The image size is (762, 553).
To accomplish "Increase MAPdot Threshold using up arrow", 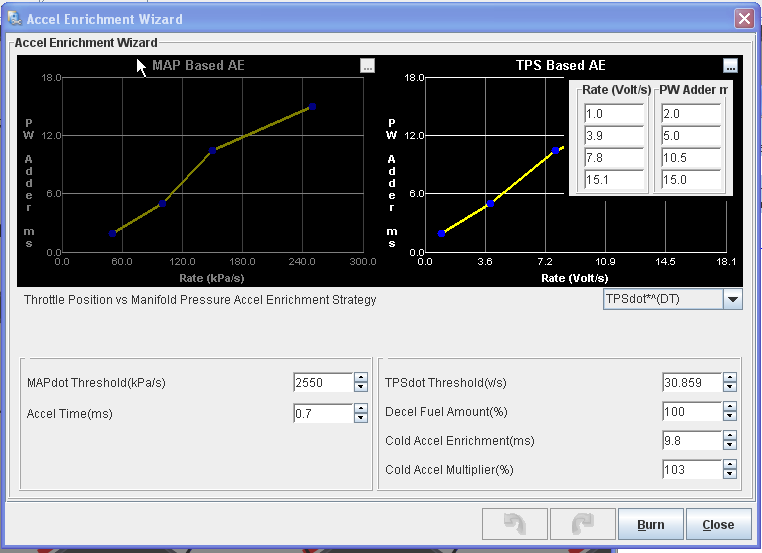I will pos(361,378).
